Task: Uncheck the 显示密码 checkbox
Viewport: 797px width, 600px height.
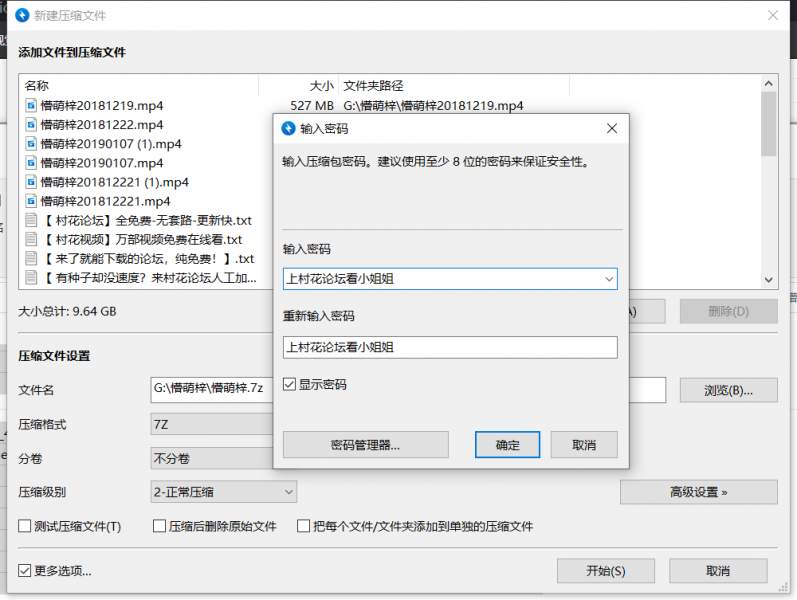Action: coord(290,384)
